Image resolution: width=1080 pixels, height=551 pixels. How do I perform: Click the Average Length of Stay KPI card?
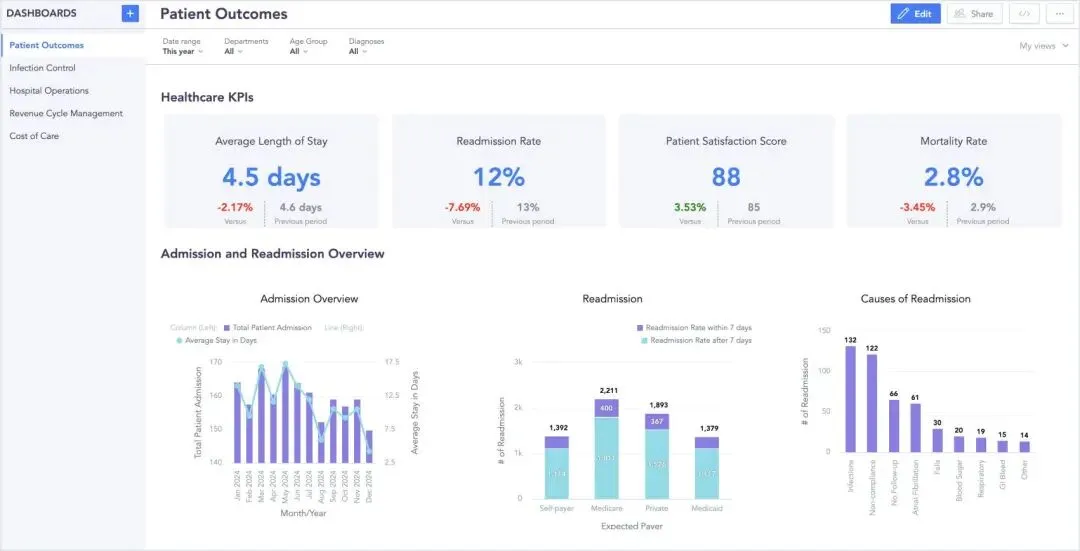click(x=271, y=171)
